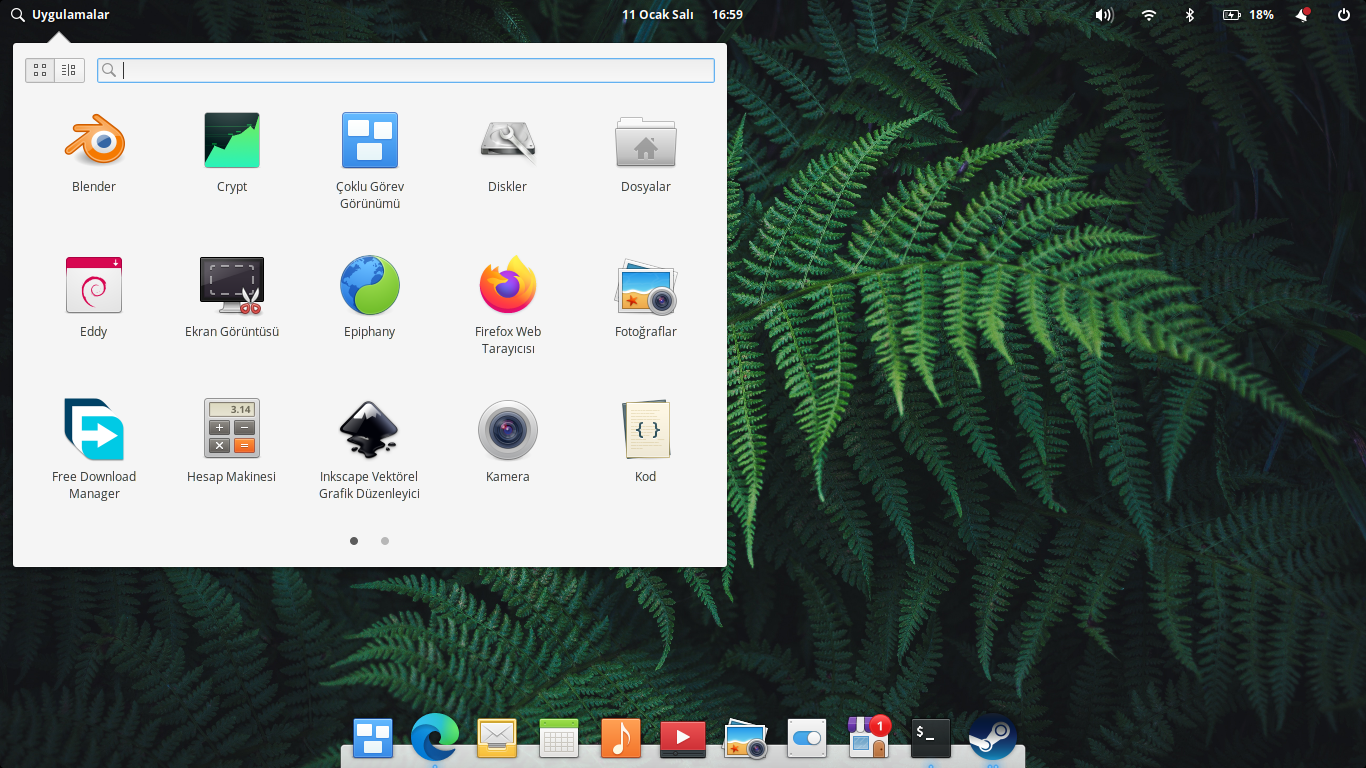Open the notifications bell indicator

click(1302, 15)
